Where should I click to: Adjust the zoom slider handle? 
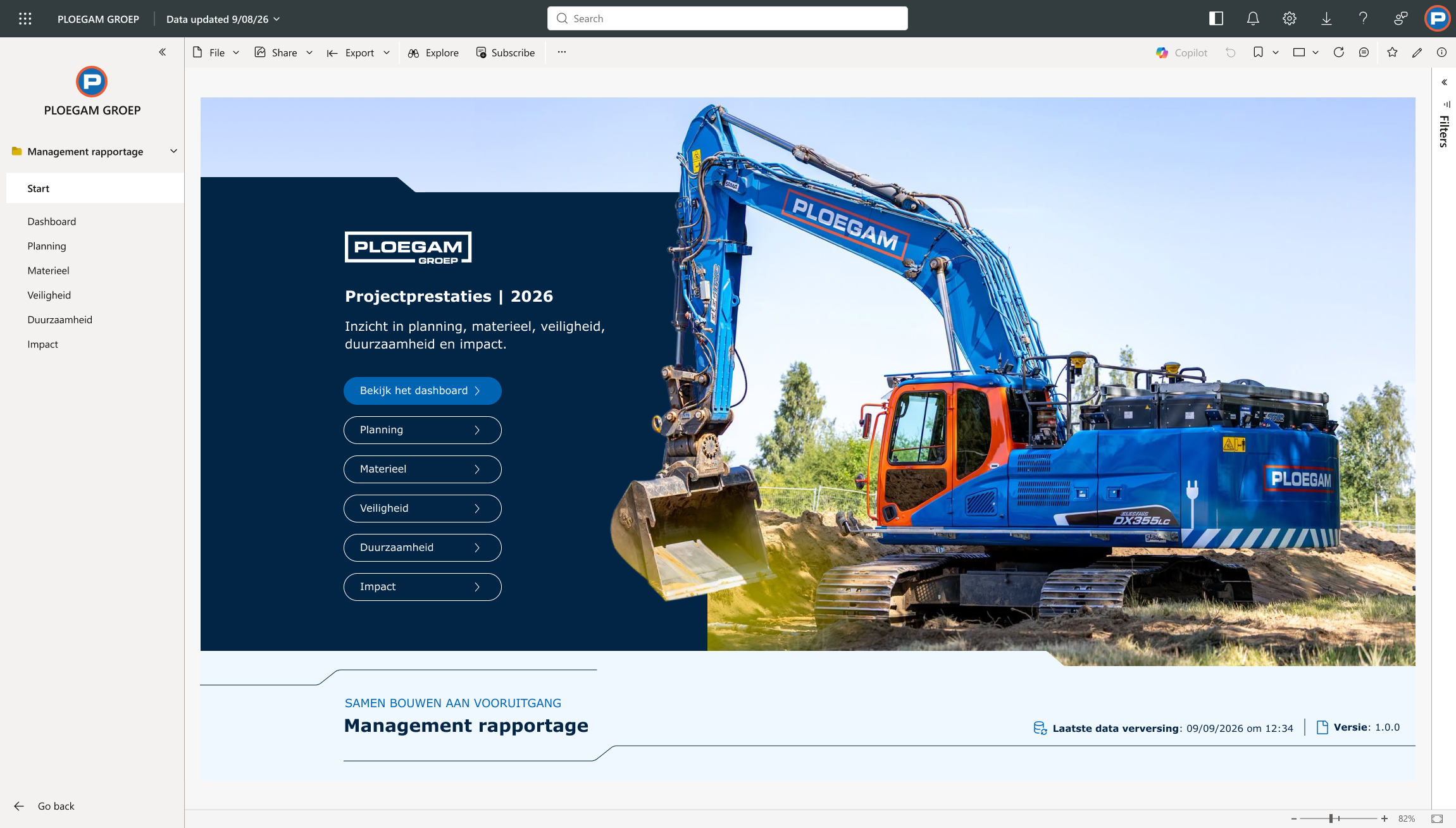[1331, 819]
